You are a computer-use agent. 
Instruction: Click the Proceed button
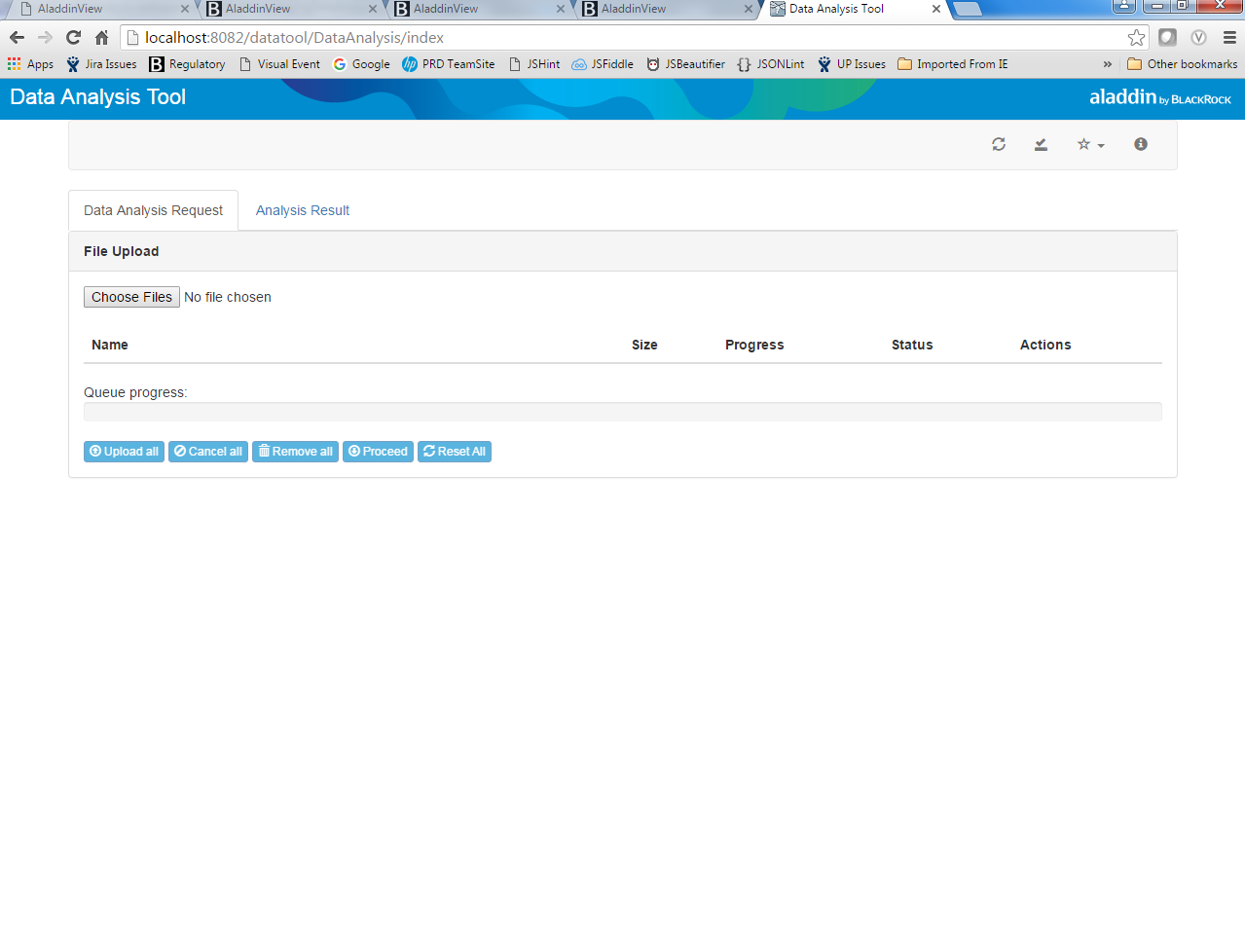(x=378, y=452)
